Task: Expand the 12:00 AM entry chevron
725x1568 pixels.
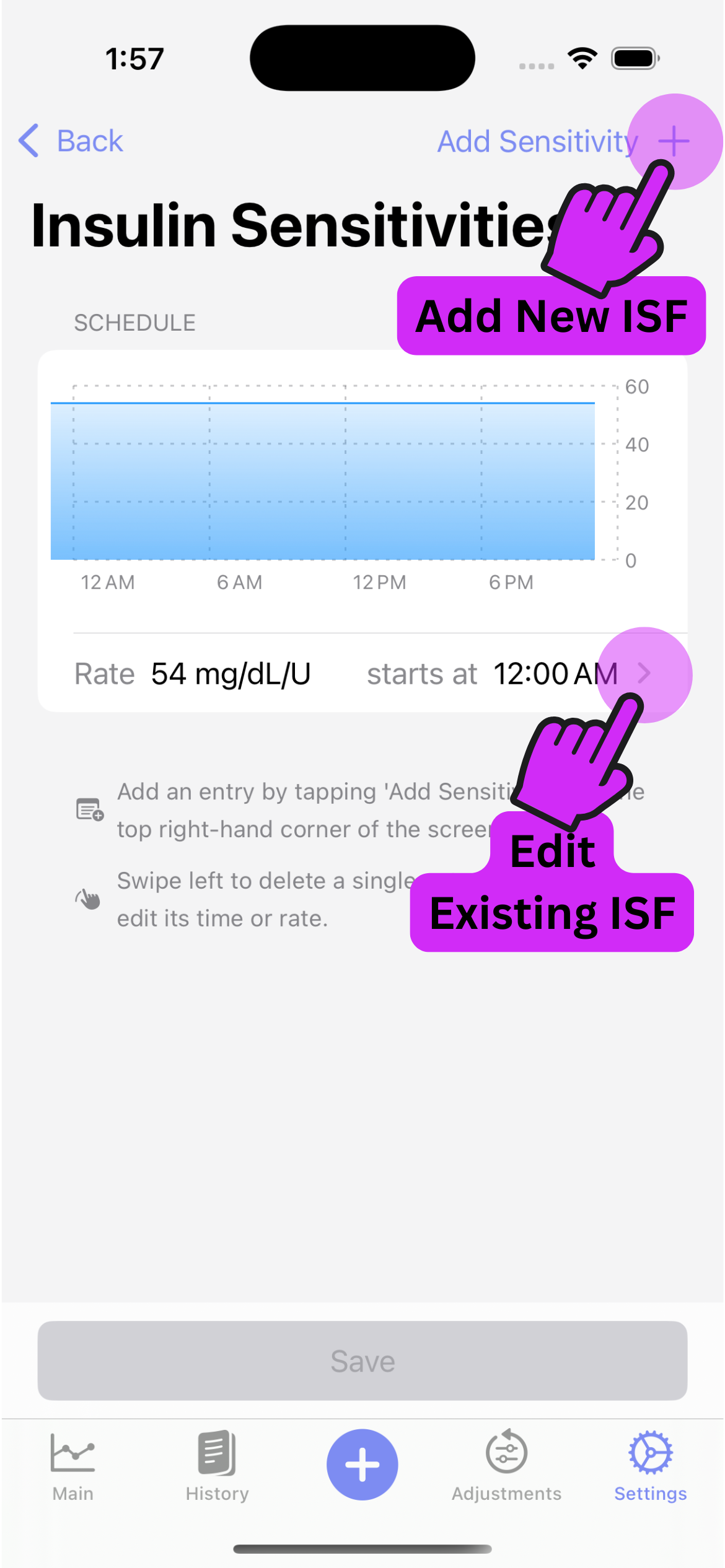Action: pos(644,673)
